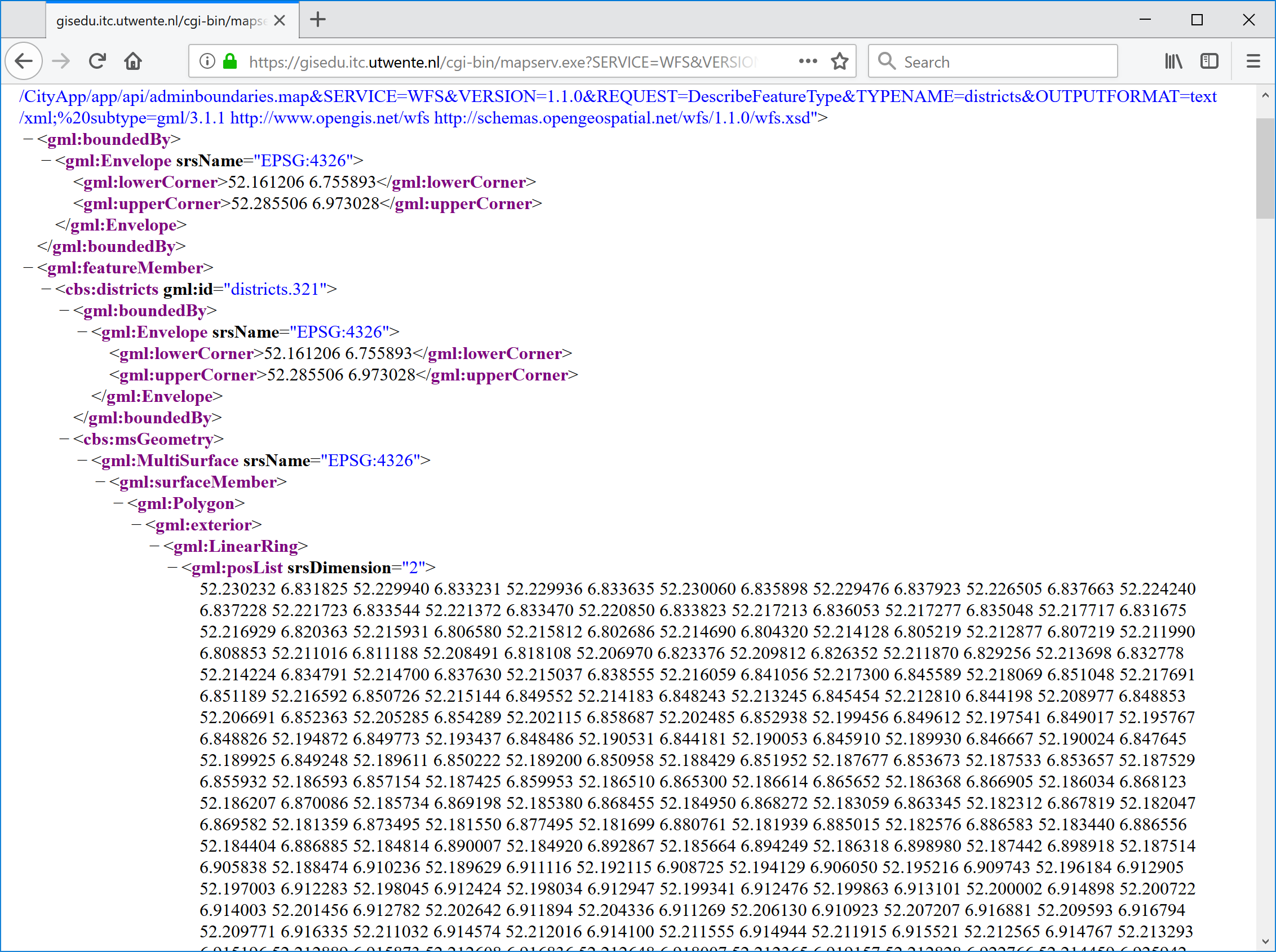
Task: Click the browser Back arrow button
Action: click(24, 61)
